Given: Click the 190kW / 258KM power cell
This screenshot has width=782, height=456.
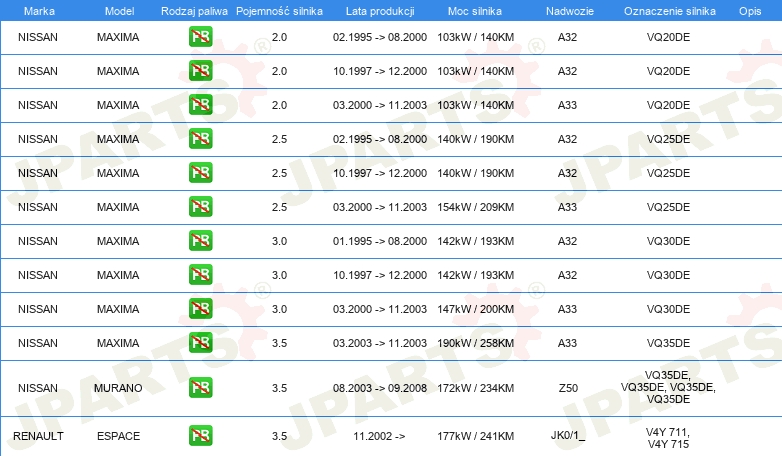Looking at the screenshot, I should pos(476,343).
